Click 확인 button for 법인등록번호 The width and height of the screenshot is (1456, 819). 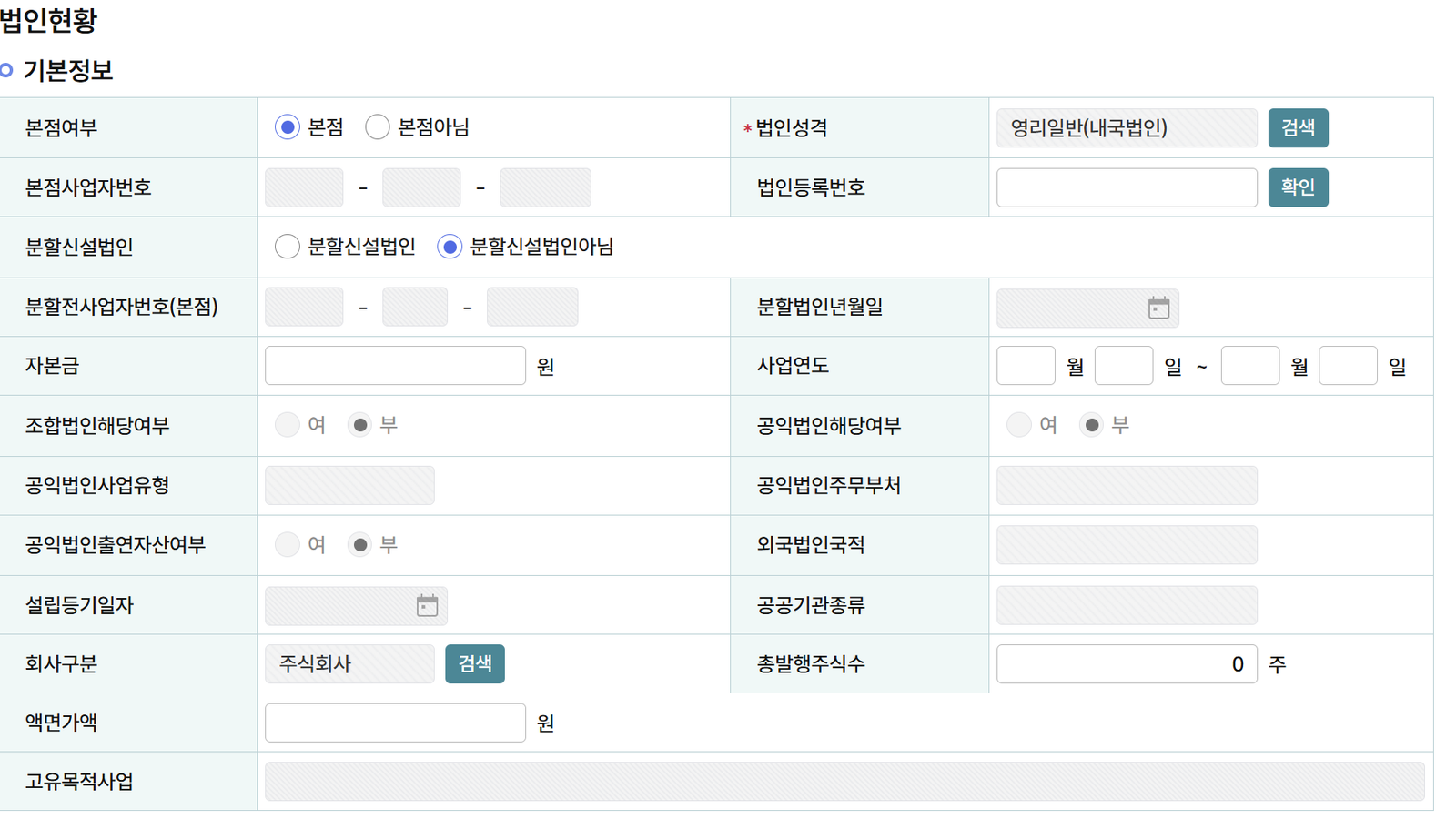tap(1298, 187)
